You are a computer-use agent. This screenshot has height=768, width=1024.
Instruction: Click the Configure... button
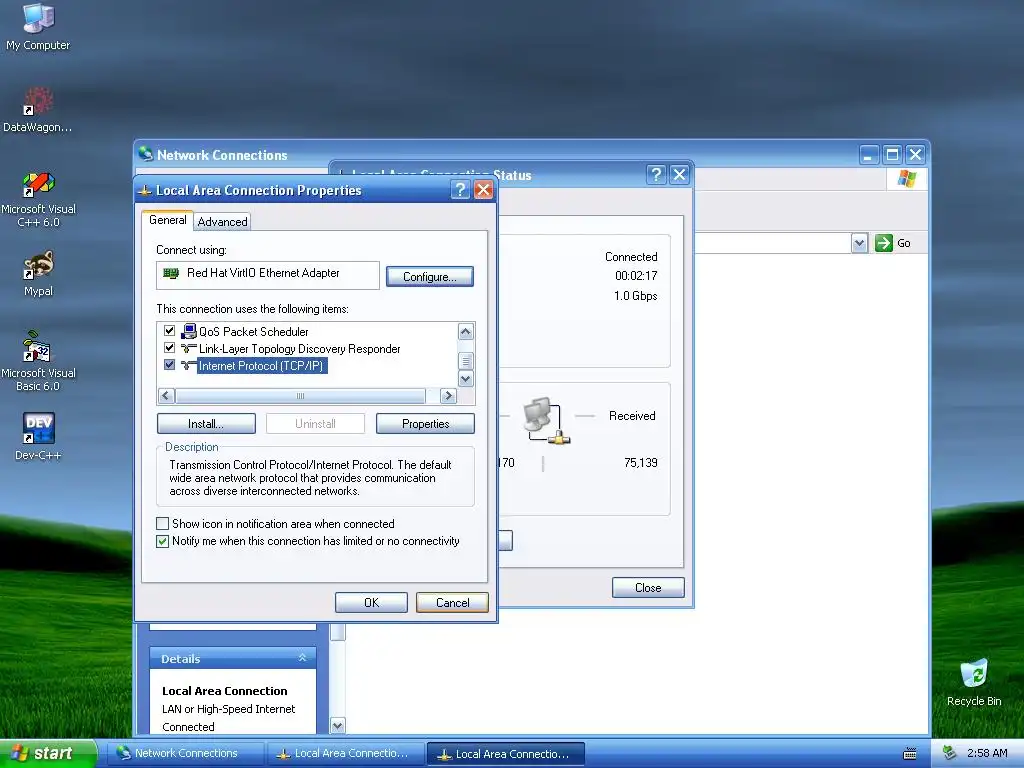(430, 277)
